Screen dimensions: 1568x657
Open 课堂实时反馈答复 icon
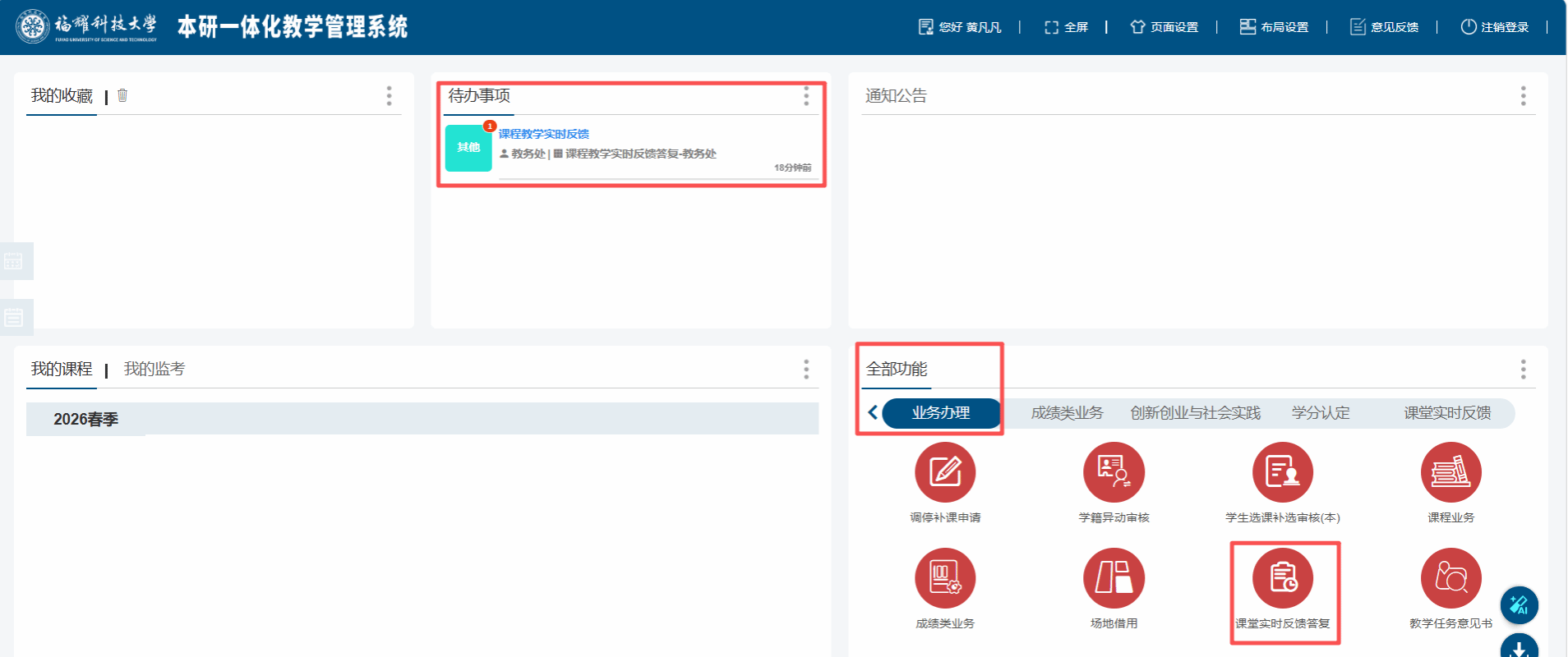(x=1282, y=578)
